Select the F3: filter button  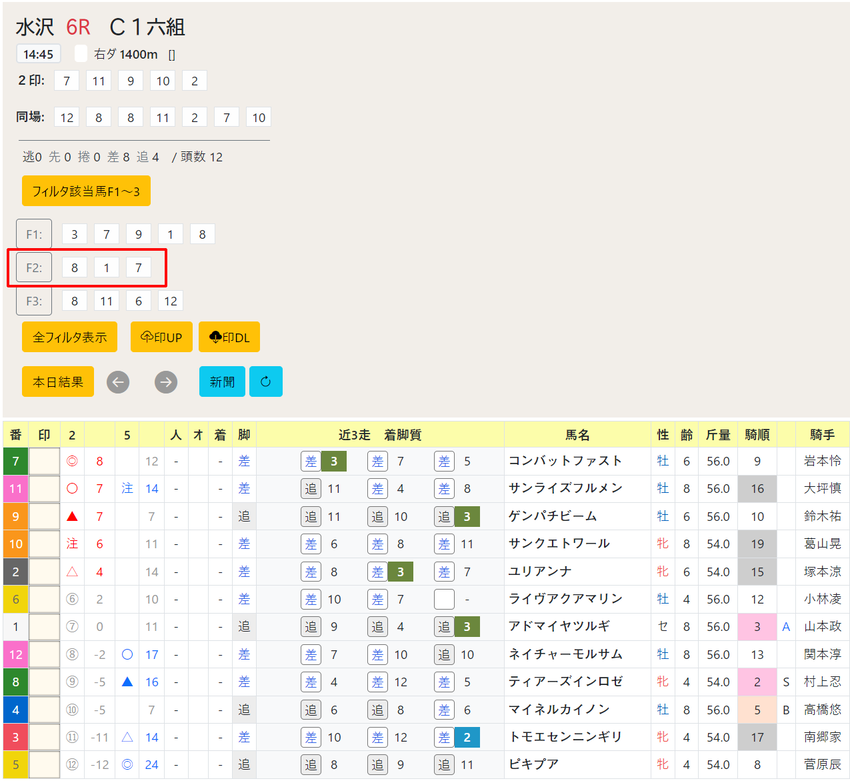coord(34,301)
